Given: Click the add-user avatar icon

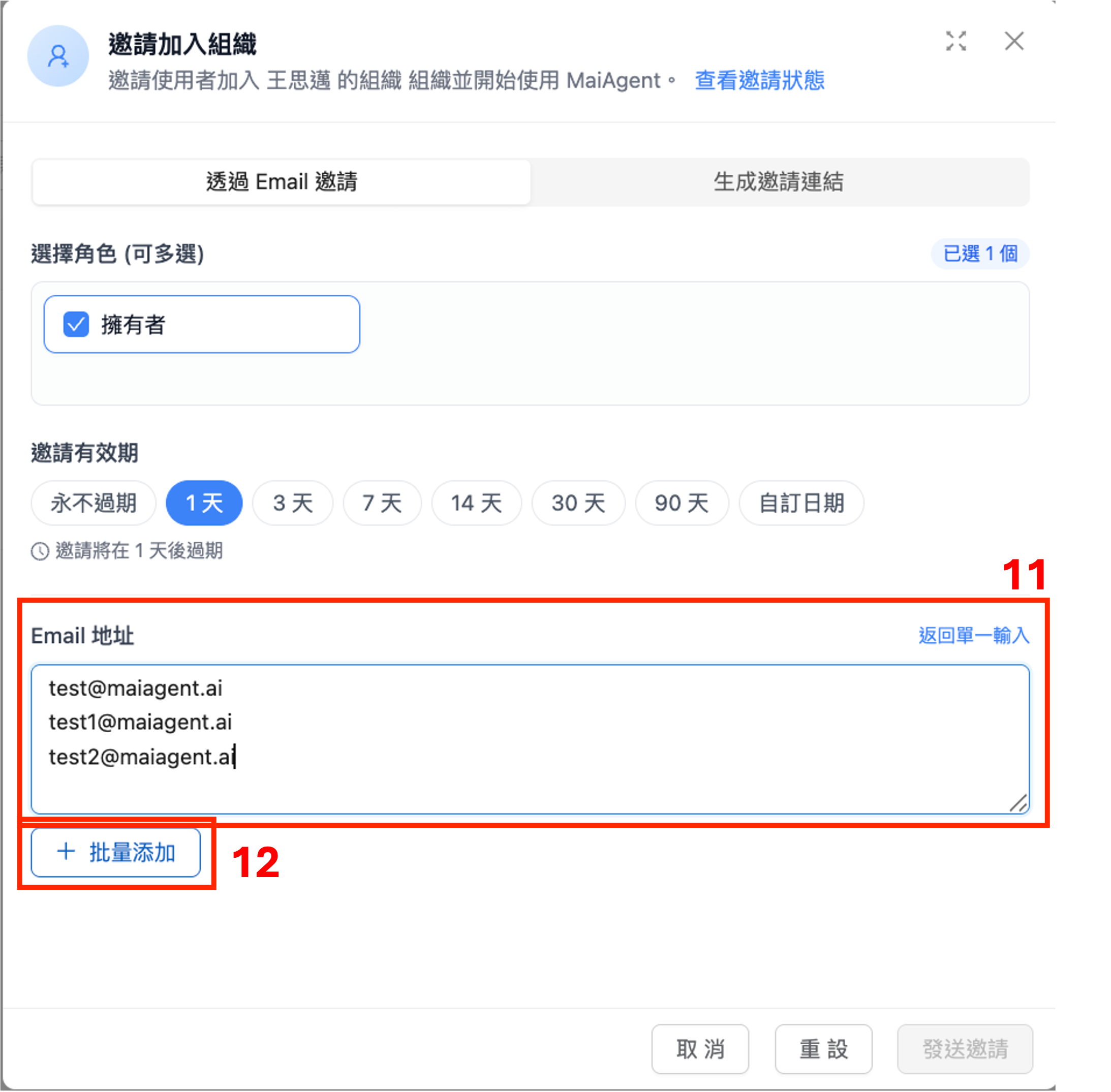Looking at the screenshot, I should (x=58, y=56).
